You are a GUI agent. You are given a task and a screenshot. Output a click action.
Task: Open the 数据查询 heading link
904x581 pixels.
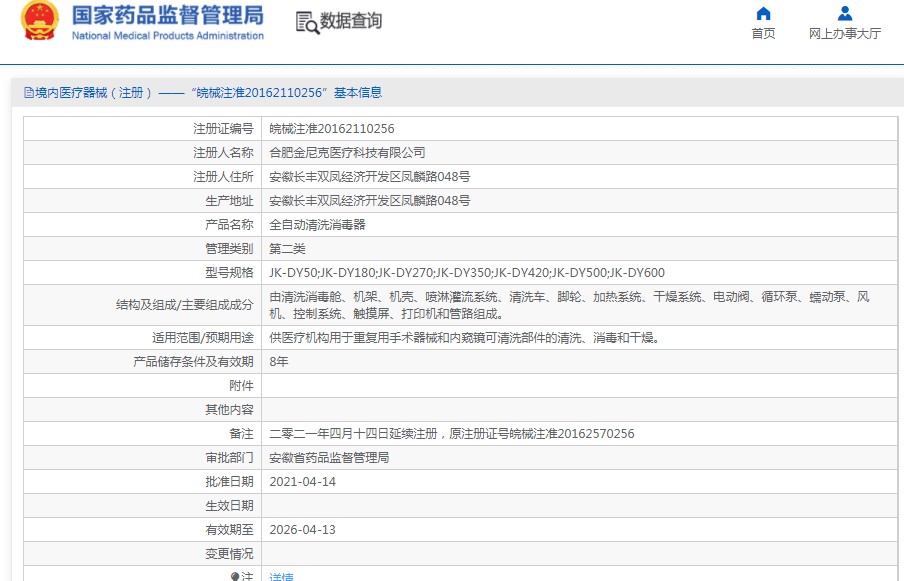pos(351,21)
